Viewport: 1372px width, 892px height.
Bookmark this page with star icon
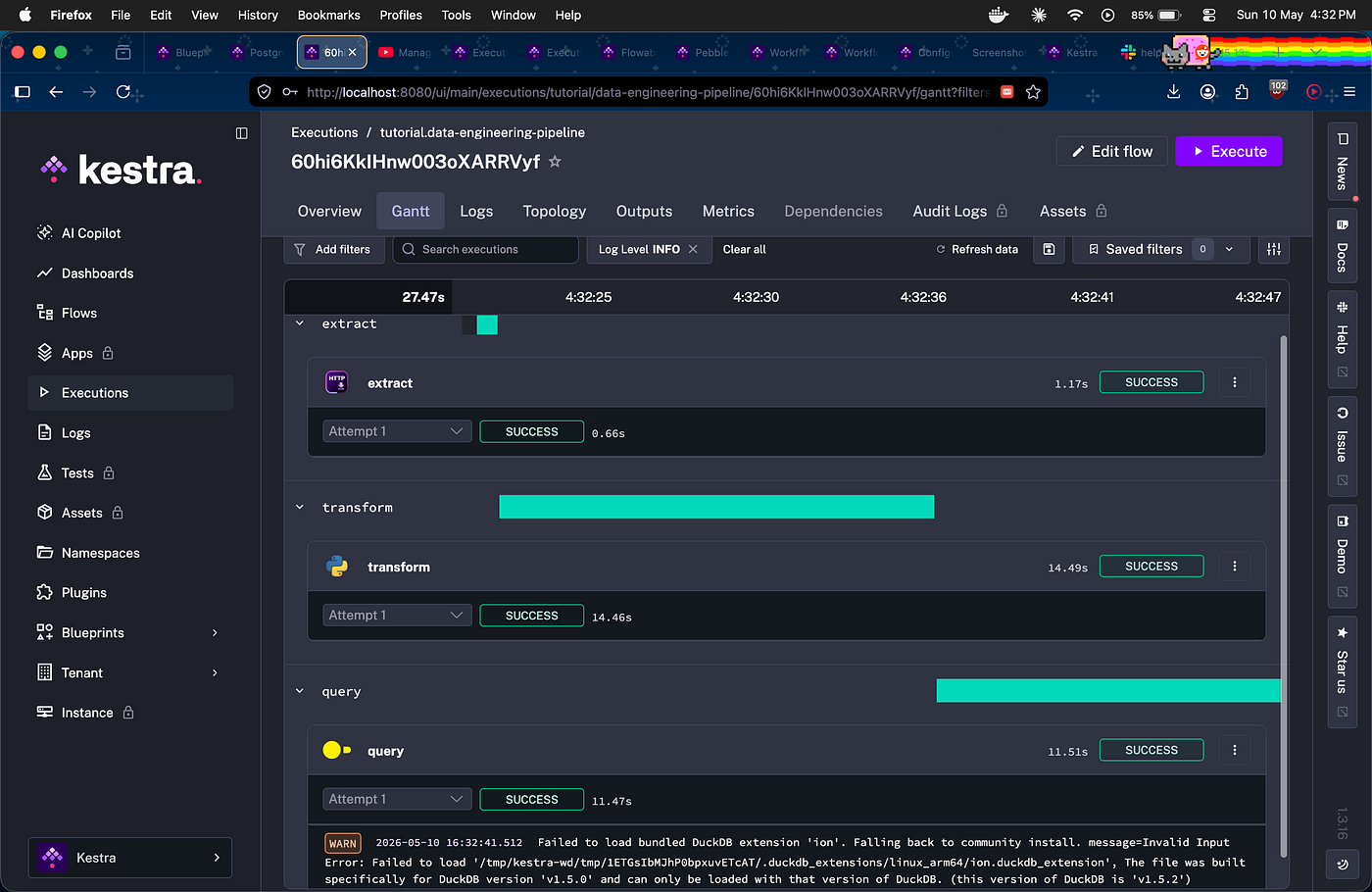(1033, 92)
